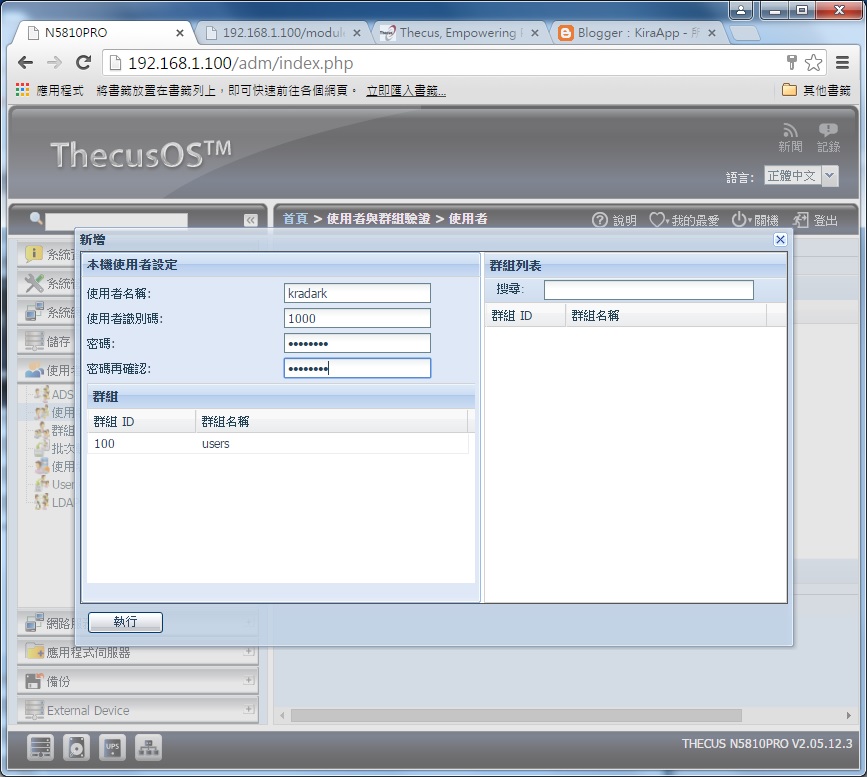Click 群組名稱 header in 群組列表 panel
This screenshot has width=867, height=777.
tap(666, 315)
